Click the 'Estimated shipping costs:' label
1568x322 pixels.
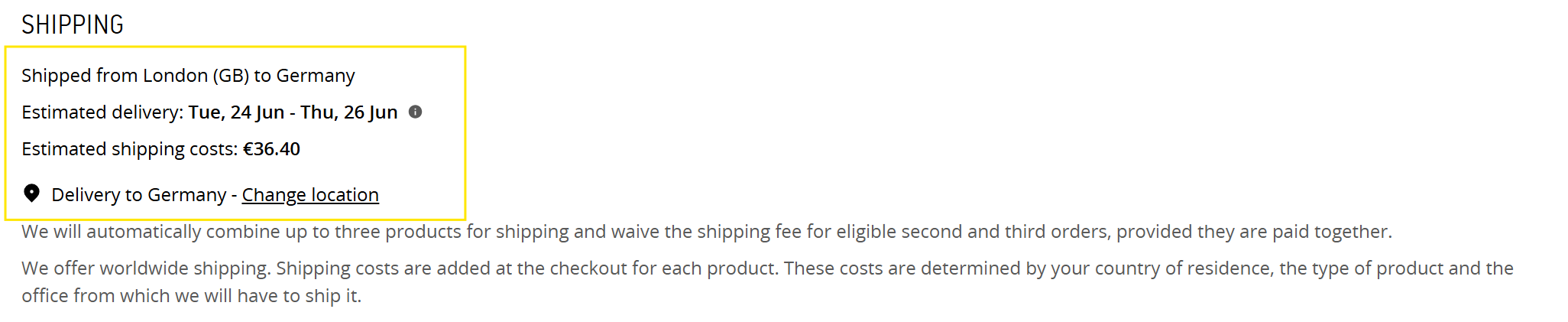[x=130, y=149]
